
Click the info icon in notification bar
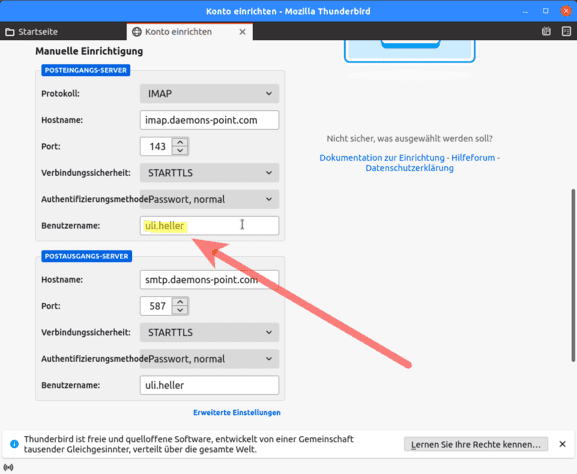point(14,444)
